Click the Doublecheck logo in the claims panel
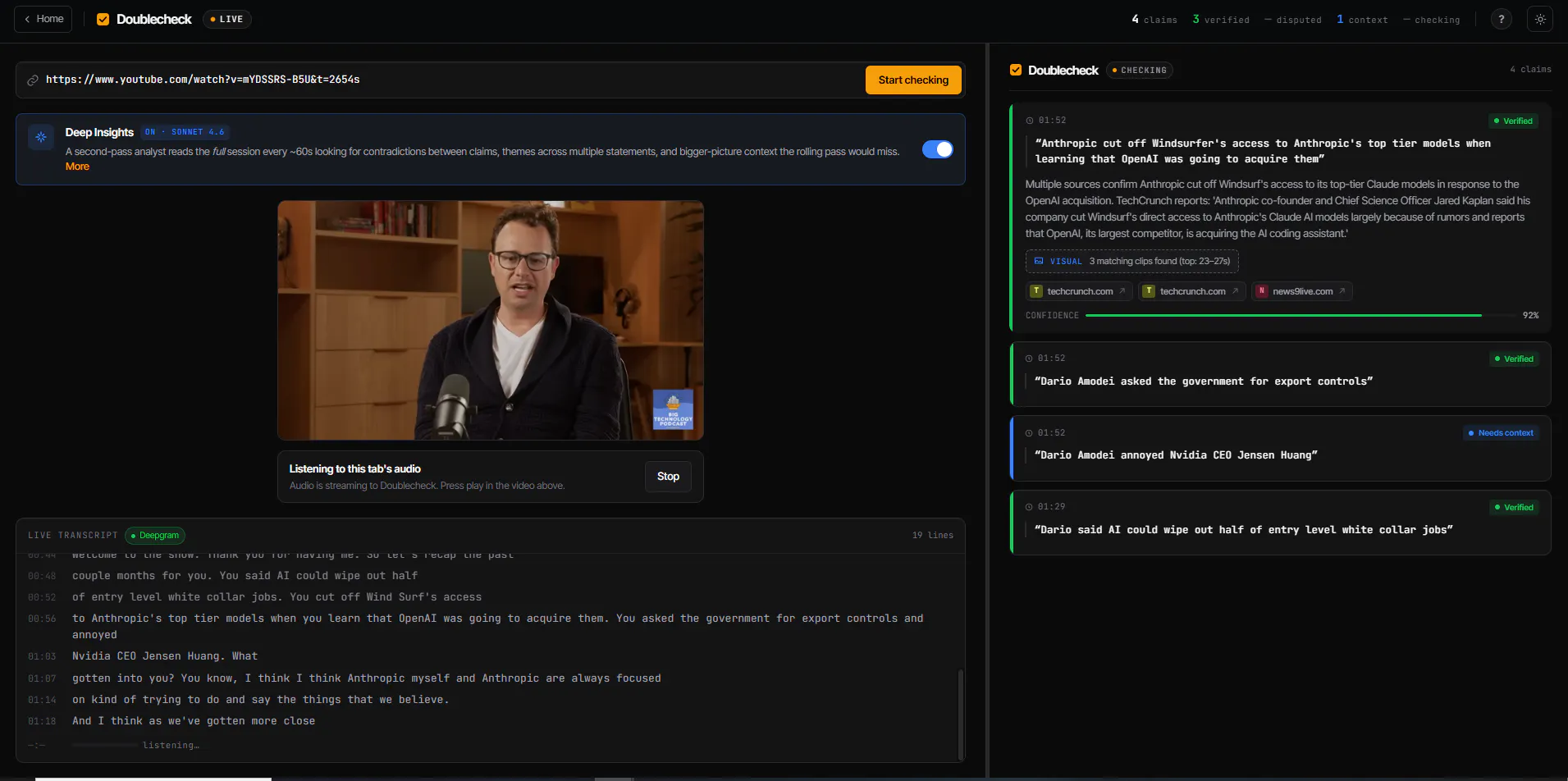 [x=1016, y=70]
